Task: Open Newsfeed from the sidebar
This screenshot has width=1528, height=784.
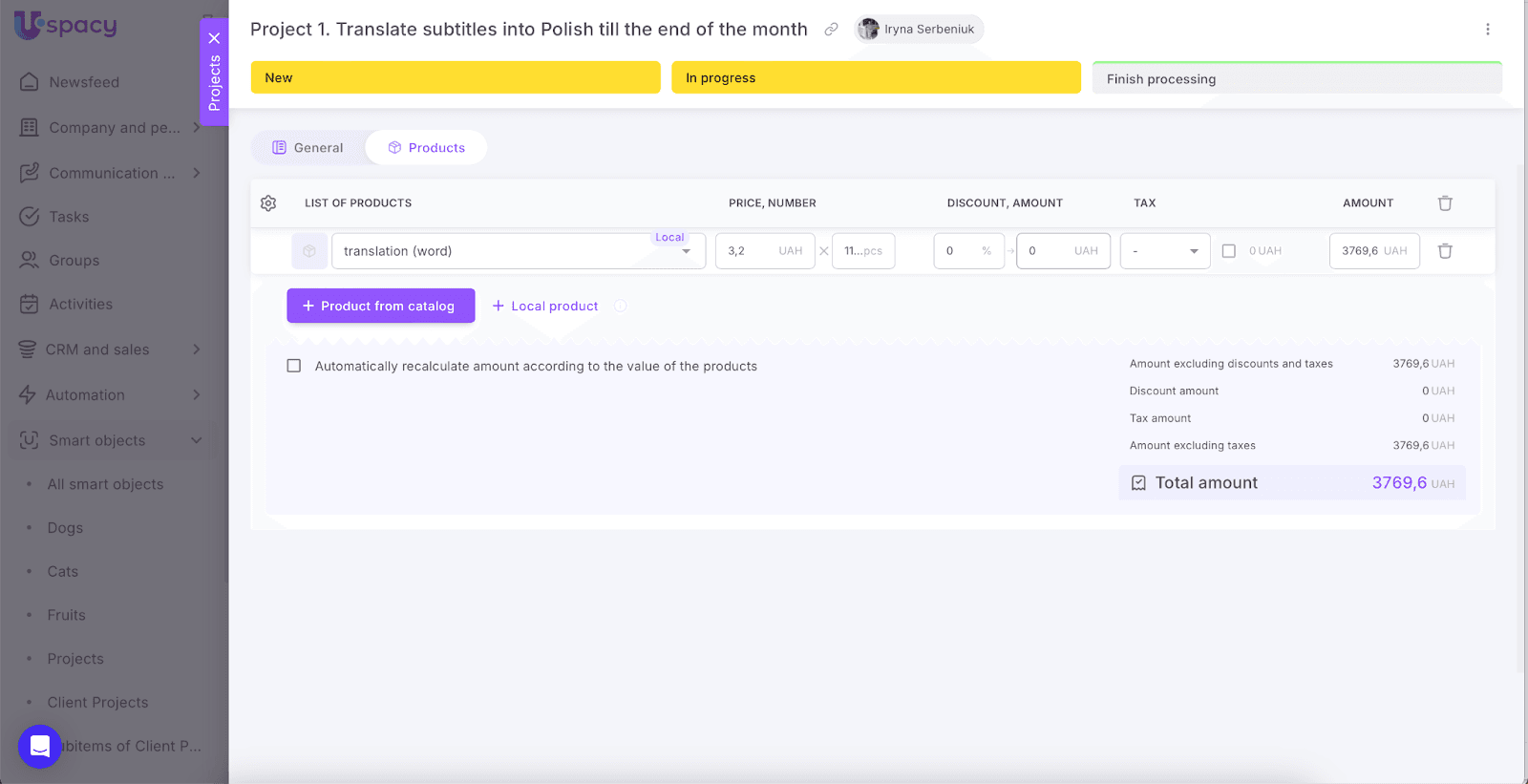Action: coord(84,82)
